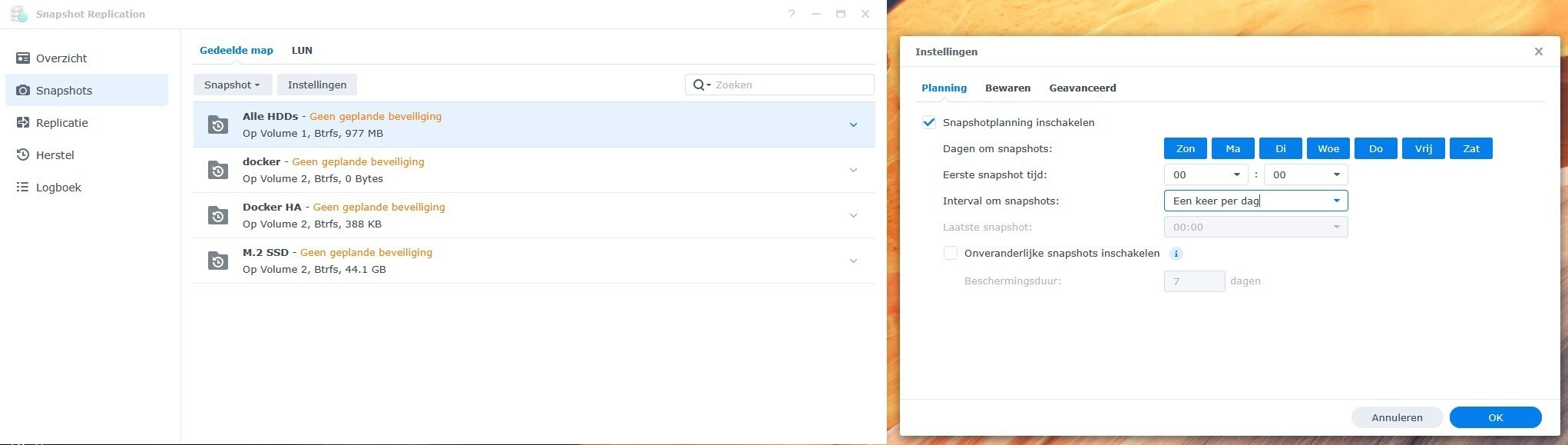Click the snapshot folder icon for Alle HDDs
This screenshot has width=1568, height=445.
click(x=218, y=125)
